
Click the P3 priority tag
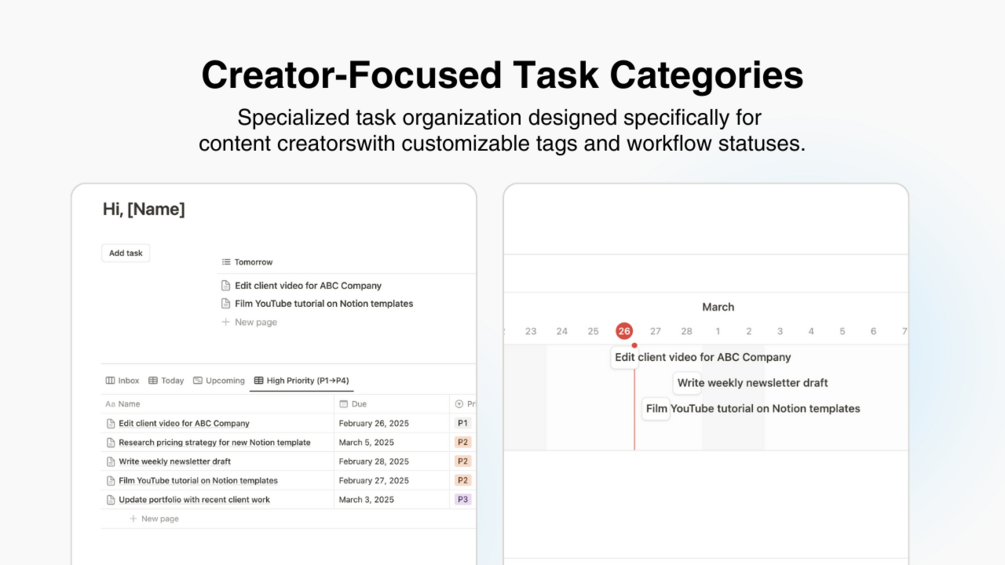[463, 500]
